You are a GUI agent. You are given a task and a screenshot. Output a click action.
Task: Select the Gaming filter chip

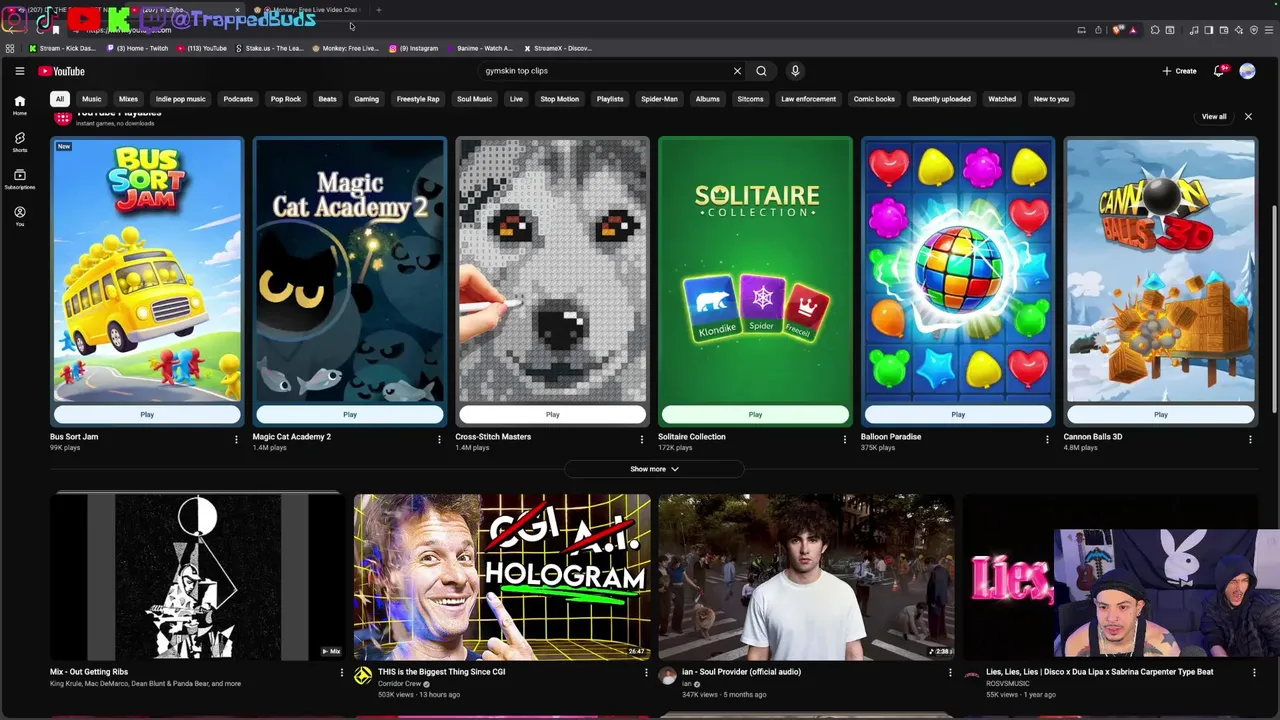pyautogui.click(x=366, y=99)
